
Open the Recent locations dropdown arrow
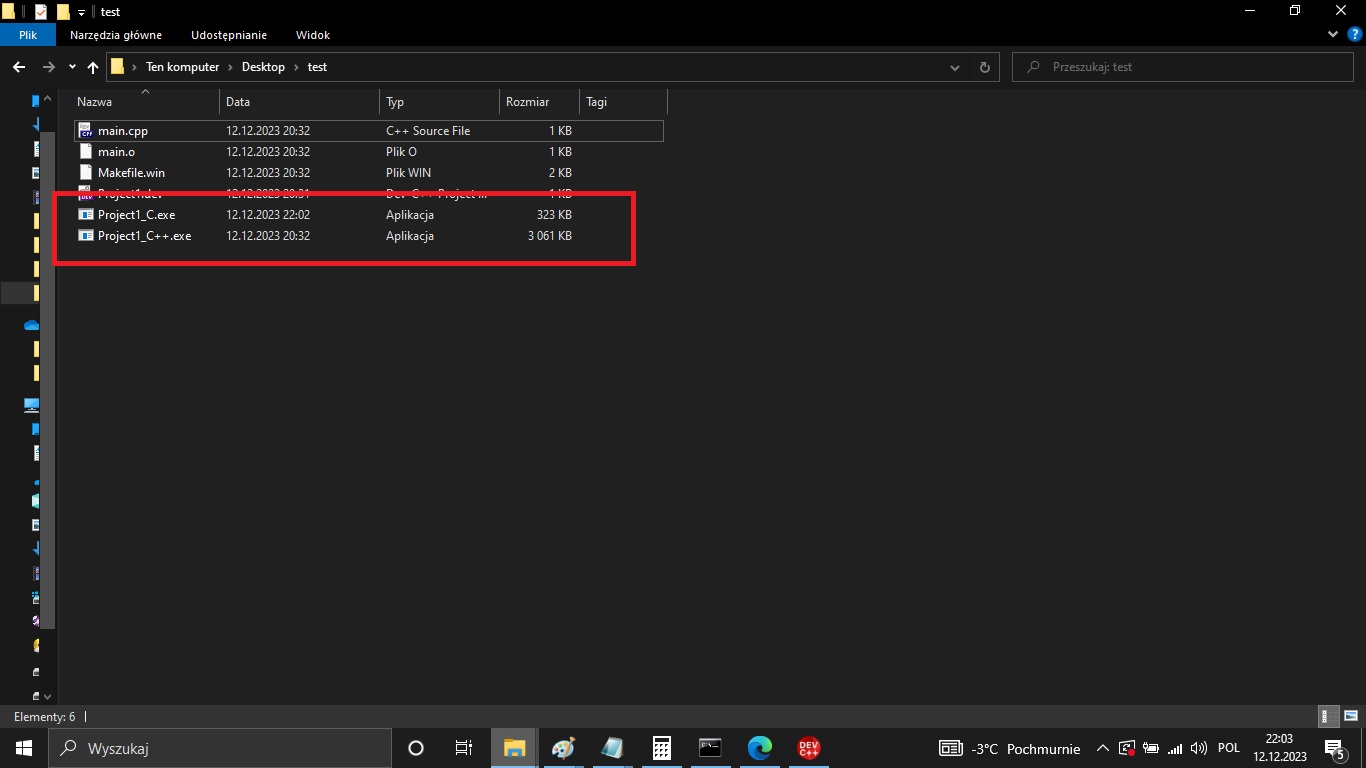72,67
